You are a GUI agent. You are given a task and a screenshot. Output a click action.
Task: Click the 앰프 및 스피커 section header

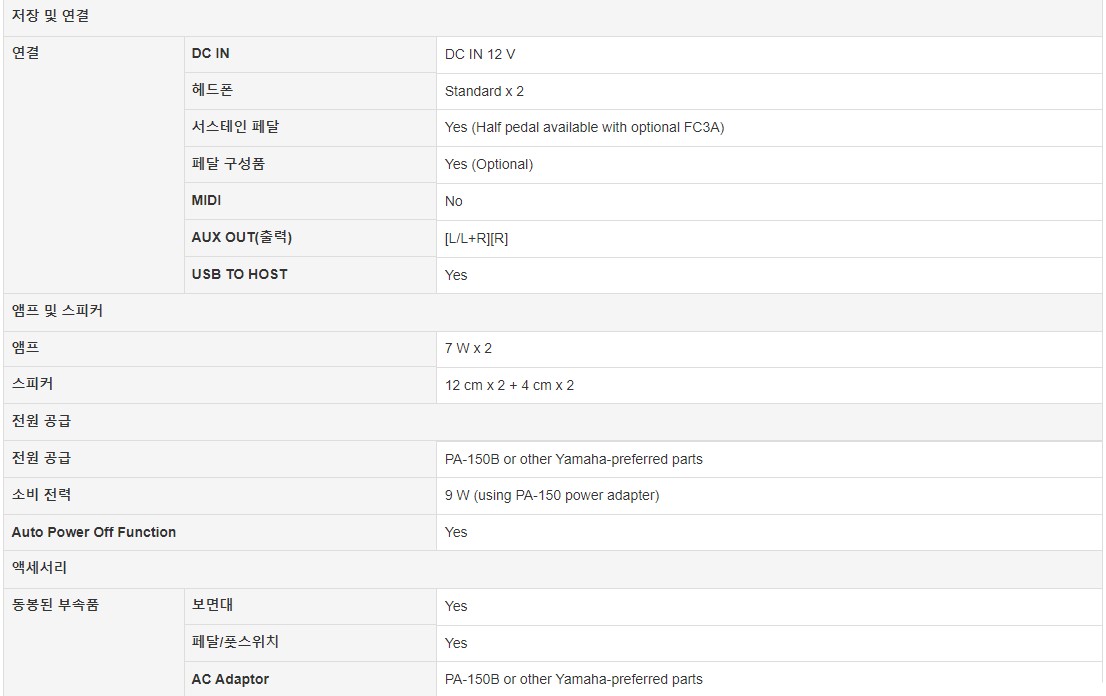[57, 311]
